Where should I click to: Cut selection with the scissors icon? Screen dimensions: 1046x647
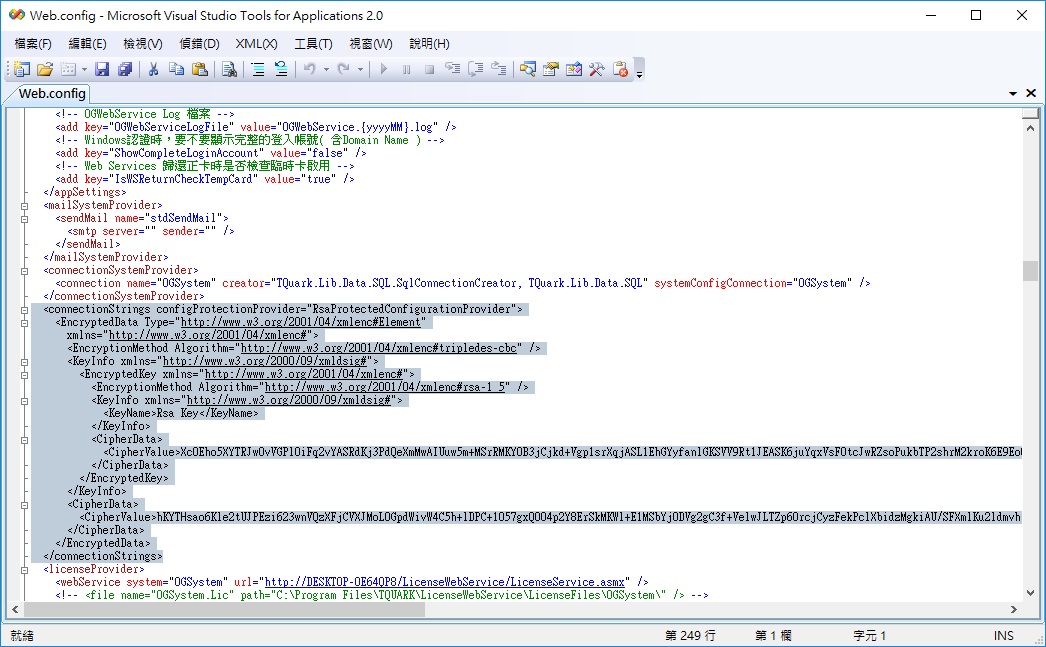pos(153,69)
